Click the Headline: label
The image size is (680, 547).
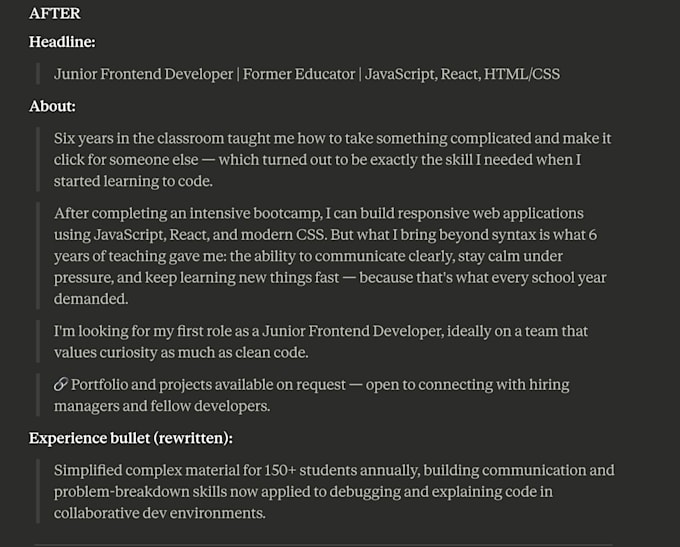62,42
